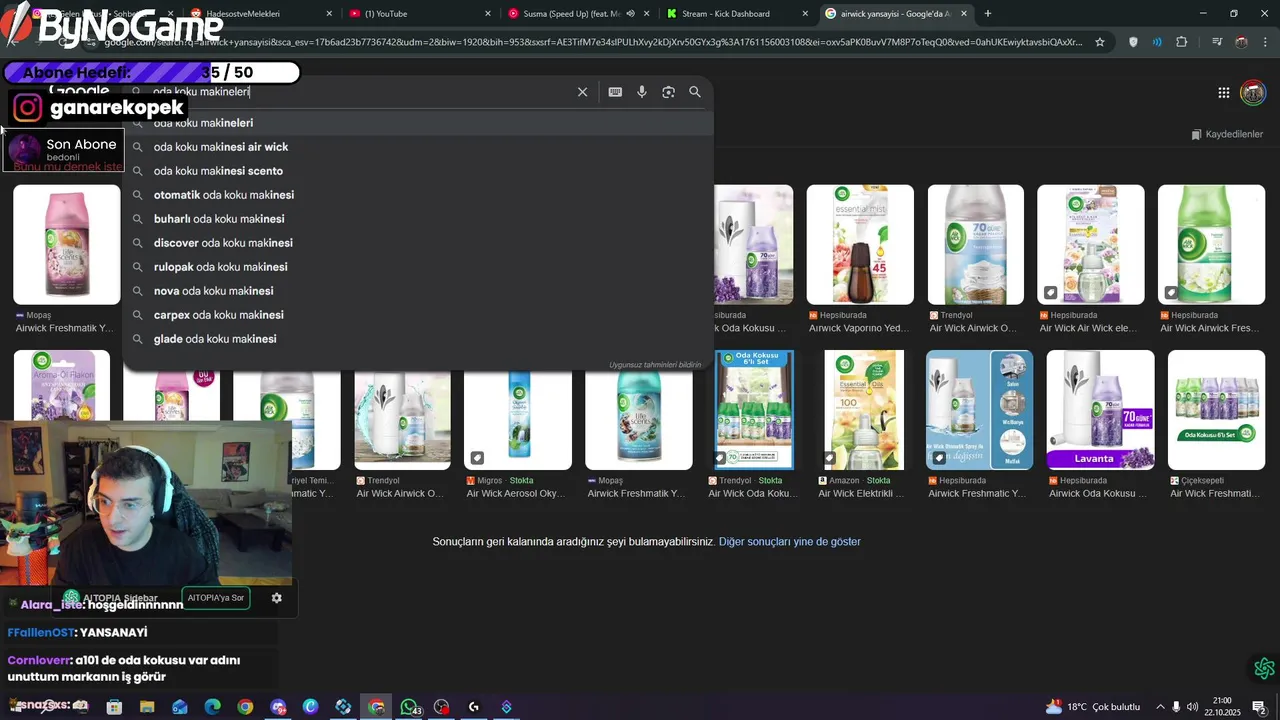Open Trendyol Oda Kokusu 6'lı Set thumbnail

(x=754, y=410)
